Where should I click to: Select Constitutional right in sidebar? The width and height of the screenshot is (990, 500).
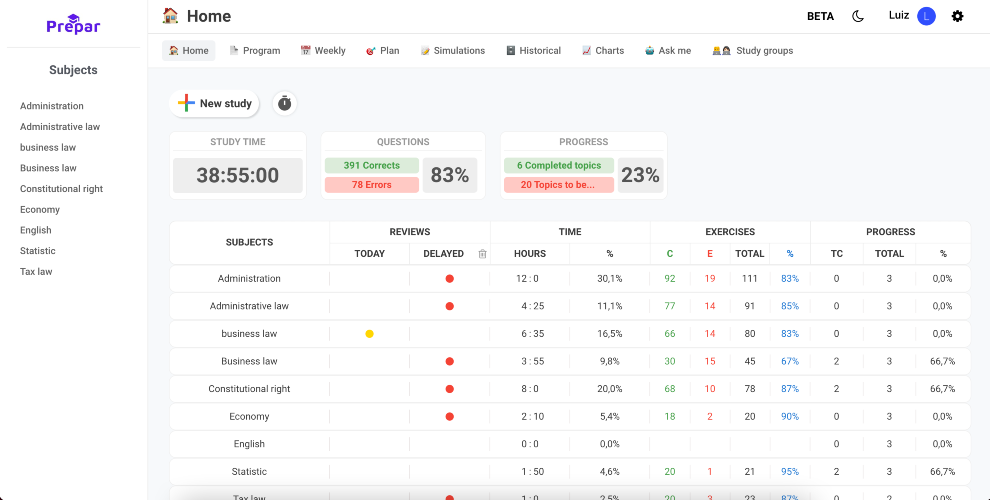click(61, 189)
